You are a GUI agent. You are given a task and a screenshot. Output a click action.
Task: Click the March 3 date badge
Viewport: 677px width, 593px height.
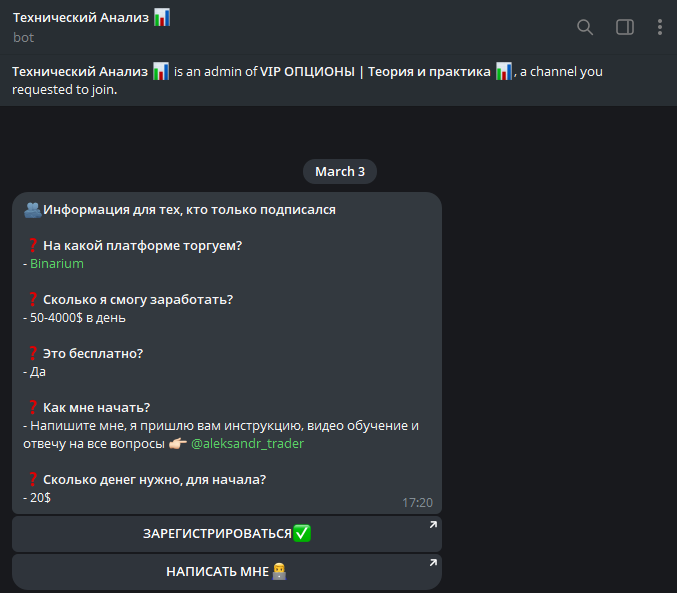click(340, 171)
